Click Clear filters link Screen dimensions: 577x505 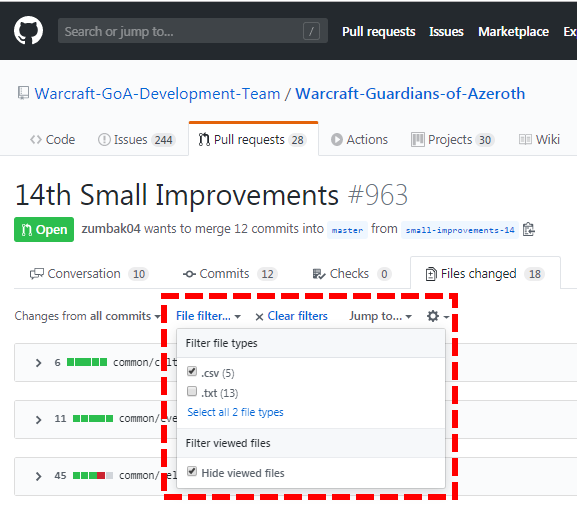click(x=297, y=316)
